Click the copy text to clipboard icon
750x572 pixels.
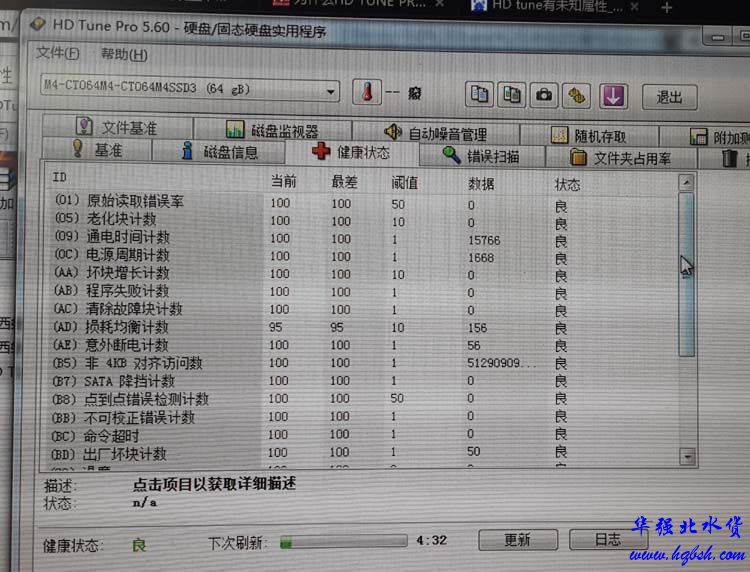point(479,94)
